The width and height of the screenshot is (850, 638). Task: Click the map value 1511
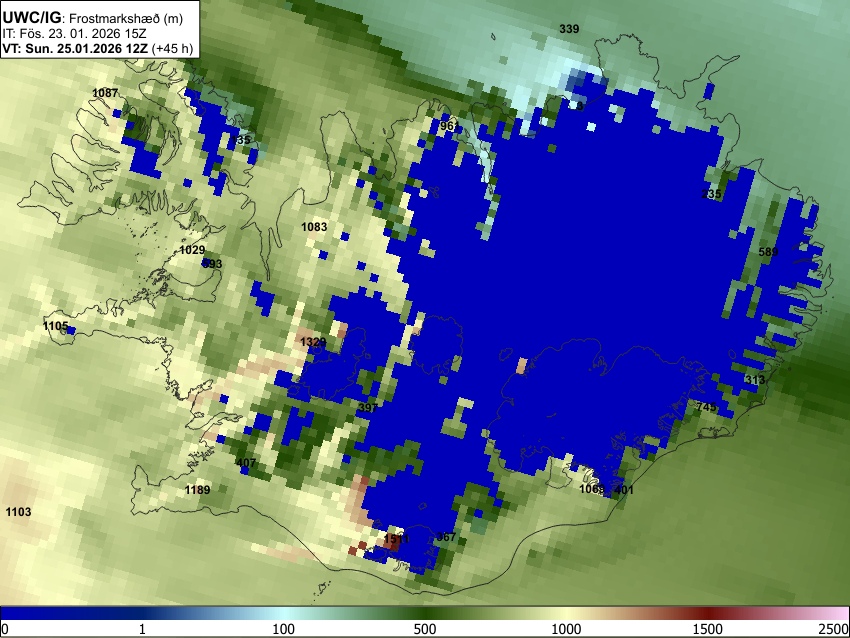(397, 539)
